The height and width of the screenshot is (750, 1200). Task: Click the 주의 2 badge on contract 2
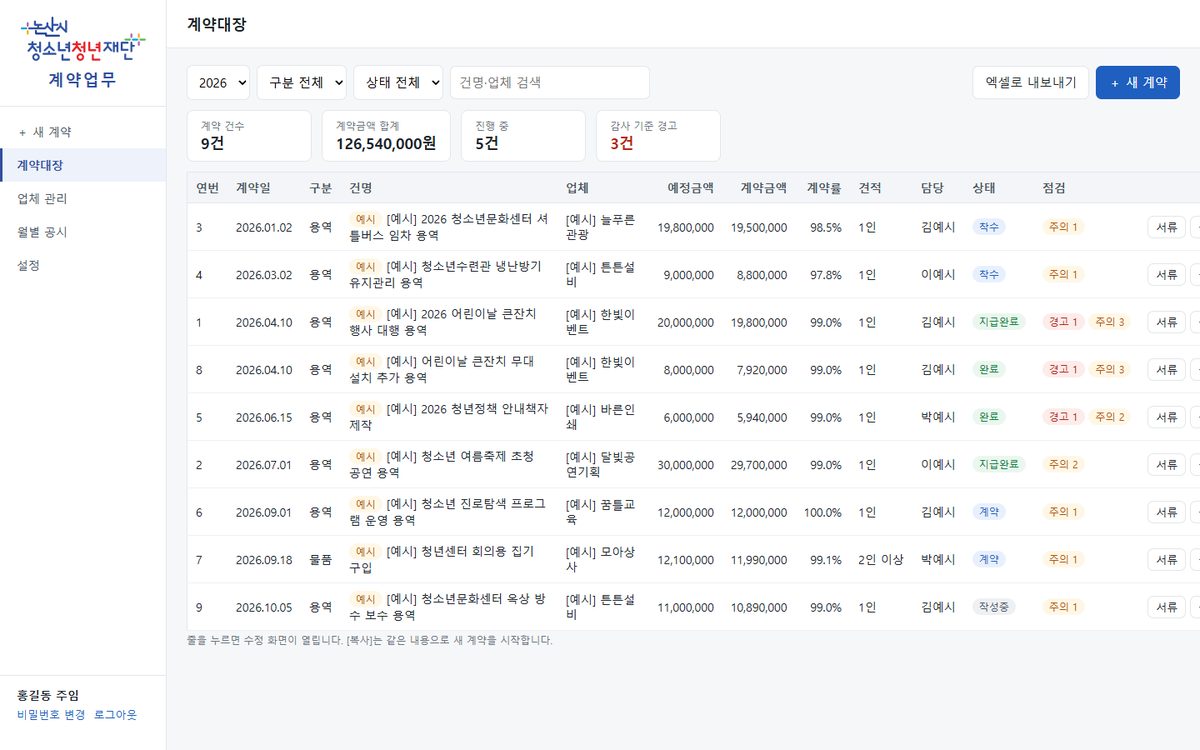click(1063, 464)
